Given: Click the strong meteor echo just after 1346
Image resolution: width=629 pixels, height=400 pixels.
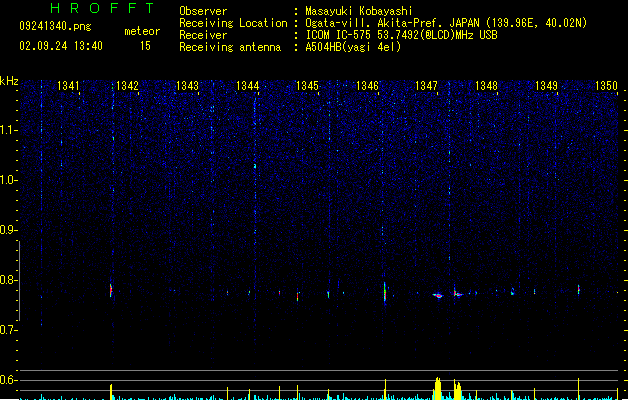Looking at the screenshot, I should click(385, 292).
